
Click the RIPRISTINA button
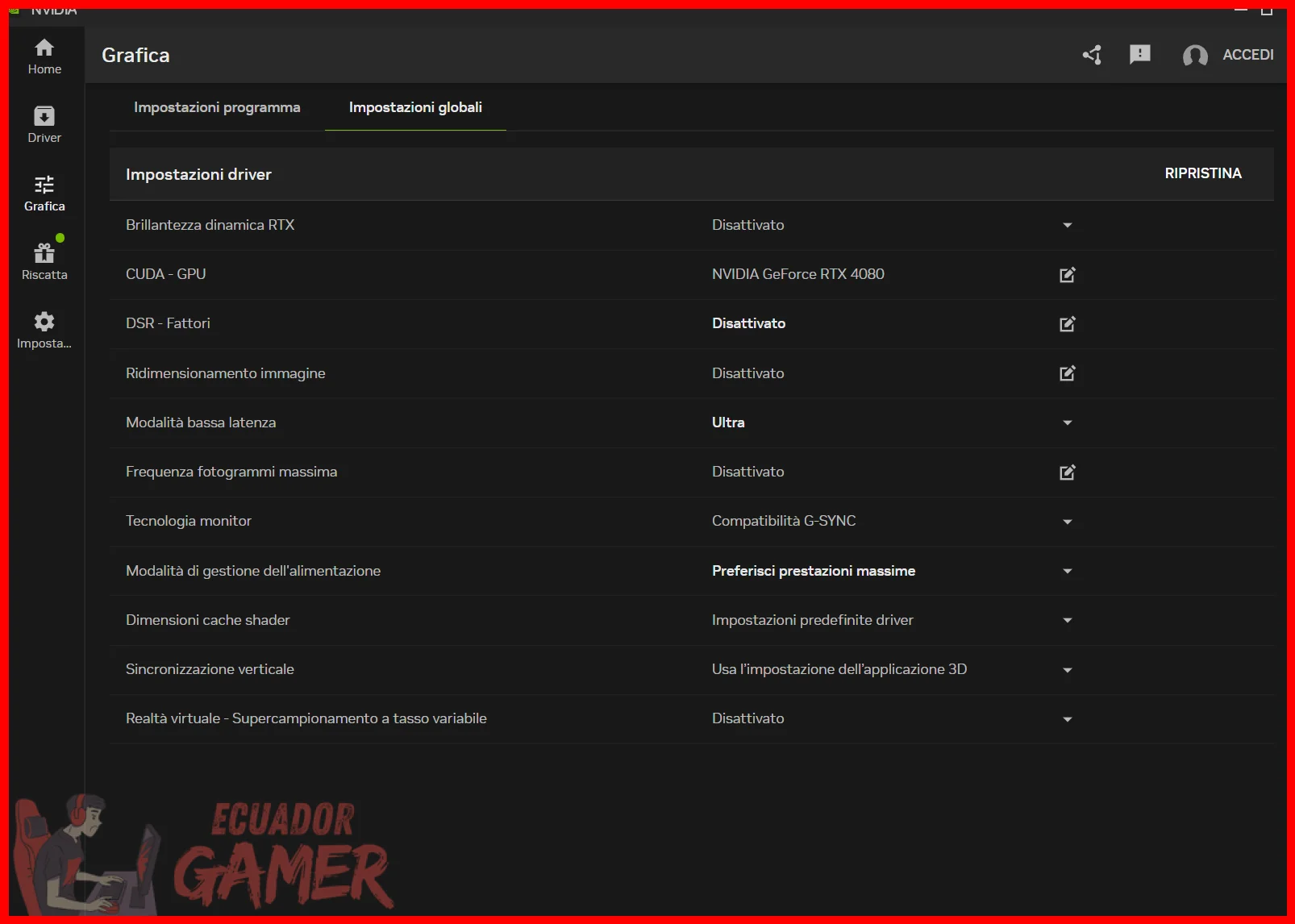[x=1203, y=173]
